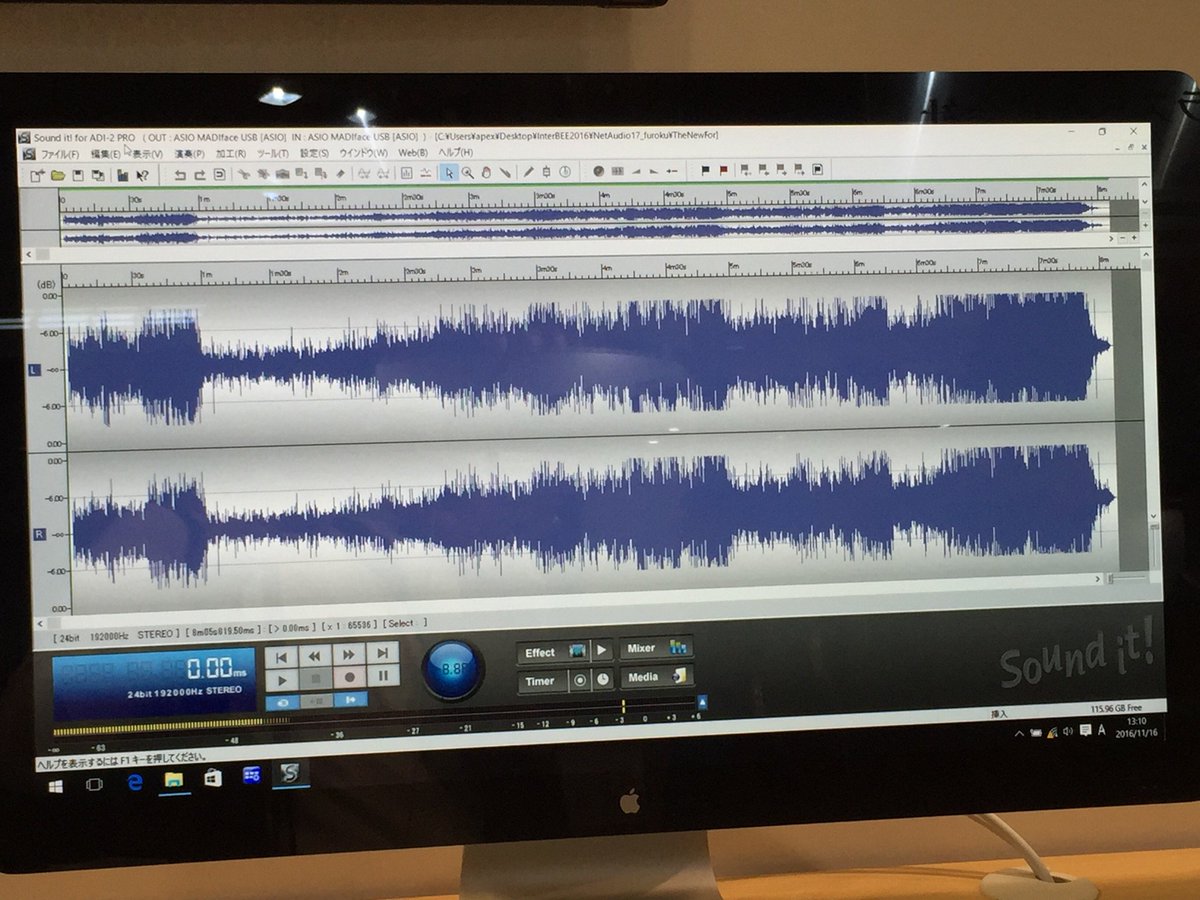This screenshot has width=1200, height=900.
Task: Open the 加工(R) menu
Action: [231, 153]
